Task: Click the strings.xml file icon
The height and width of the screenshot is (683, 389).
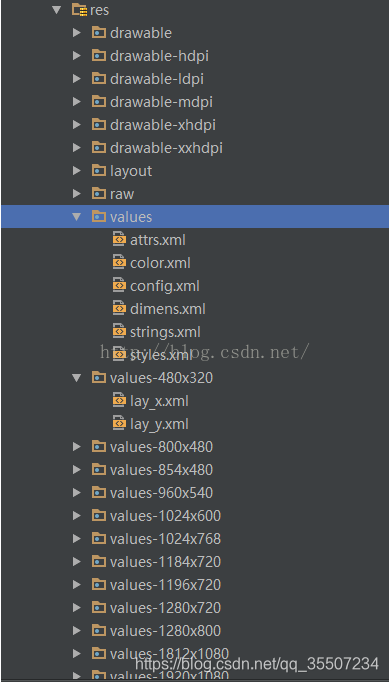Action: pos(119,331)
